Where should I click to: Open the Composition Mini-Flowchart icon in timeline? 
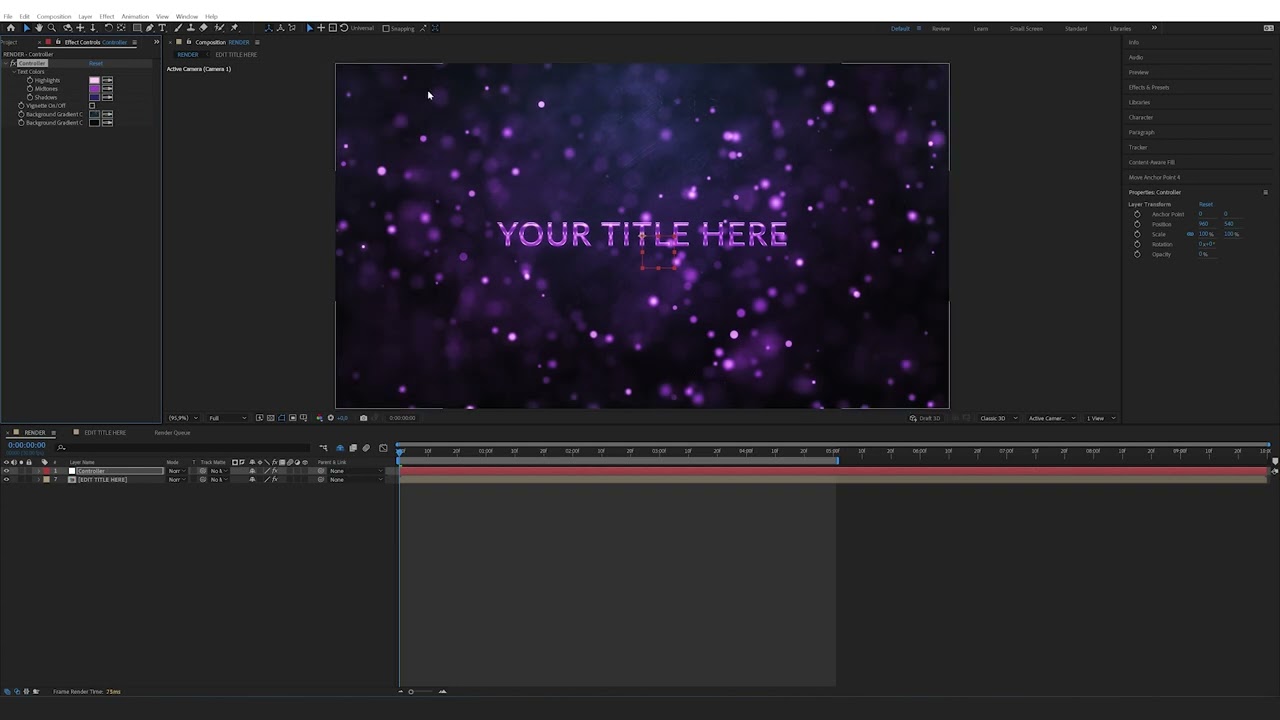[323, 447]
